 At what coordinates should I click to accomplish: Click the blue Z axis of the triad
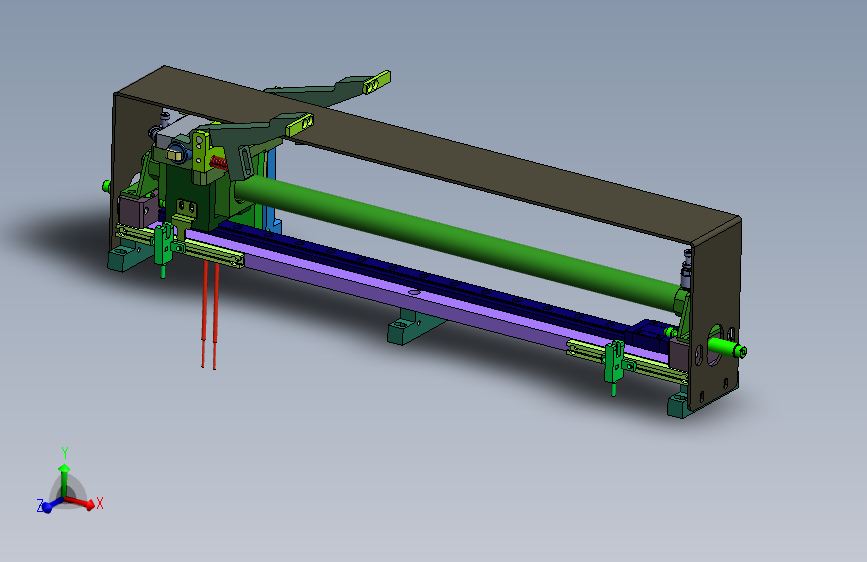click(53, 504)
